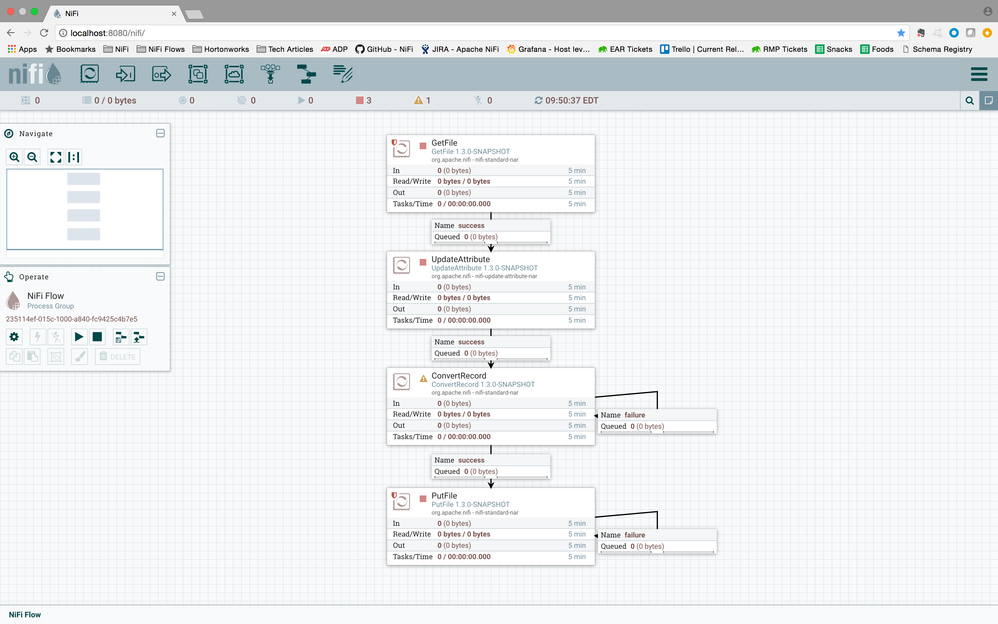Click the NiFi browser tab
Viewport: 998px width, 624px height.
tap(115, 13)
